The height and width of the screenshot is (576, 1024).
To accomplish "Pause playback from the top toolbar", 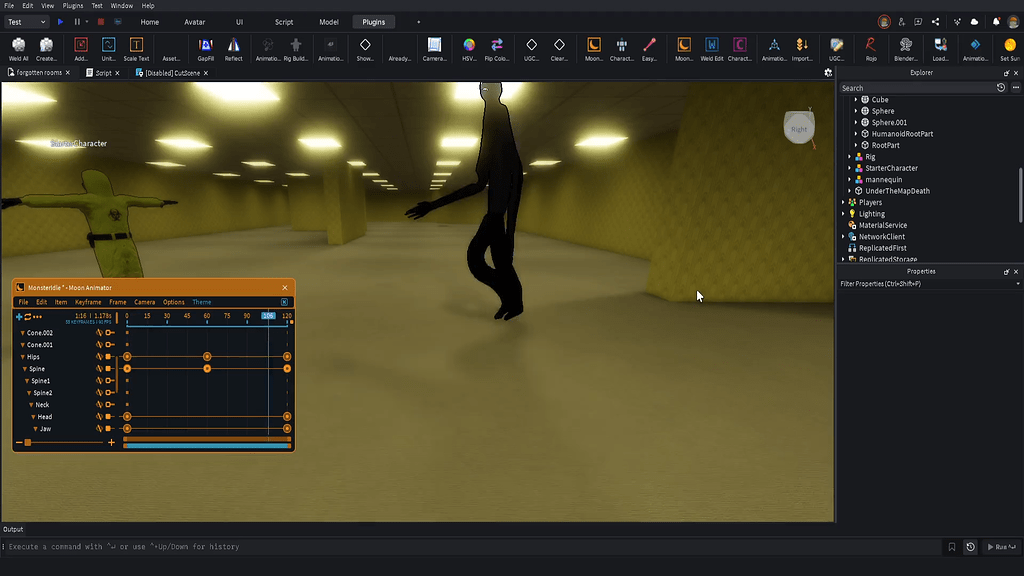I will pyautogui.click(x=76, y=21).
